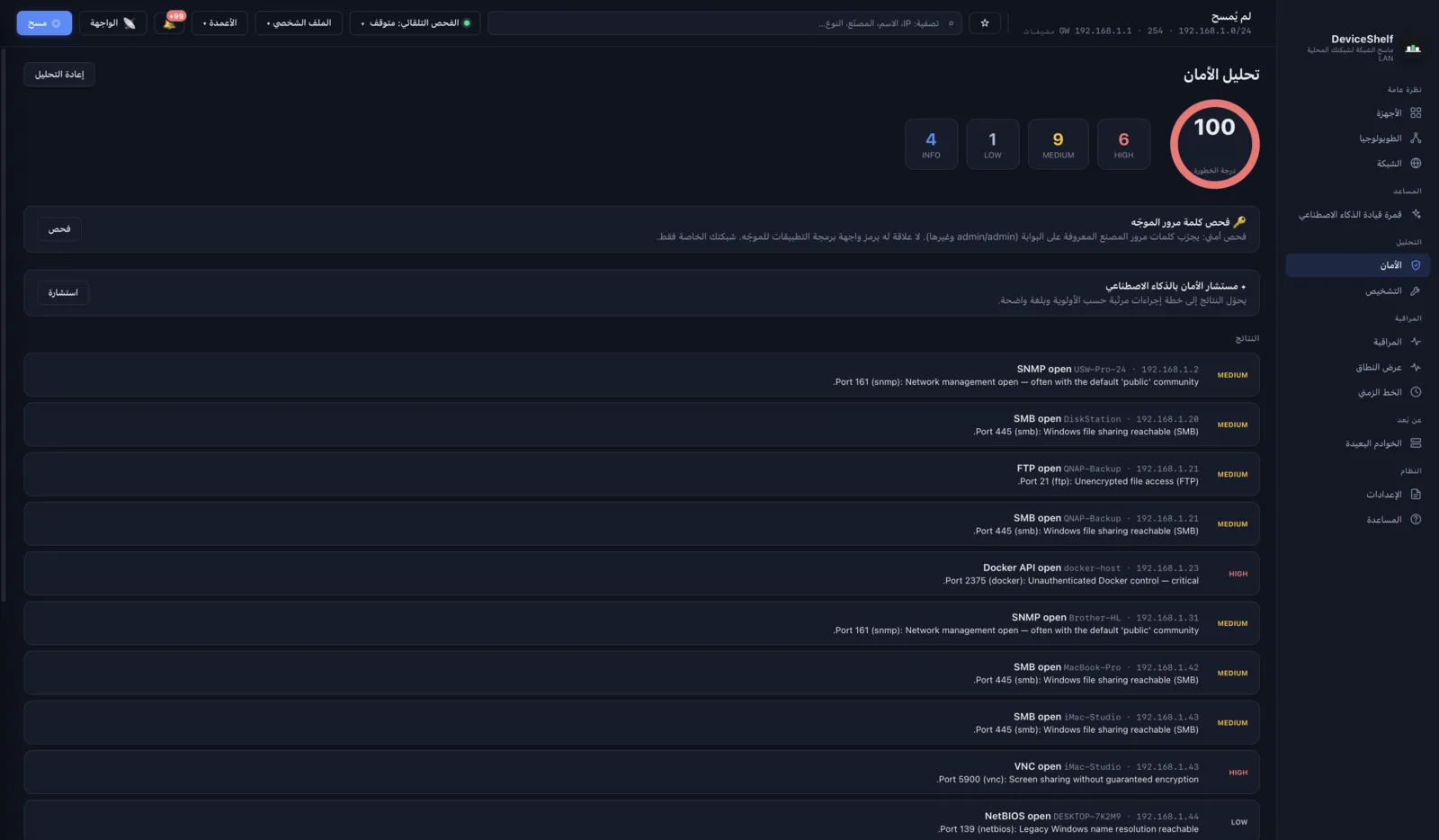
Task: Open the notifications bell with +99 badge
Action: click(170, 22)
